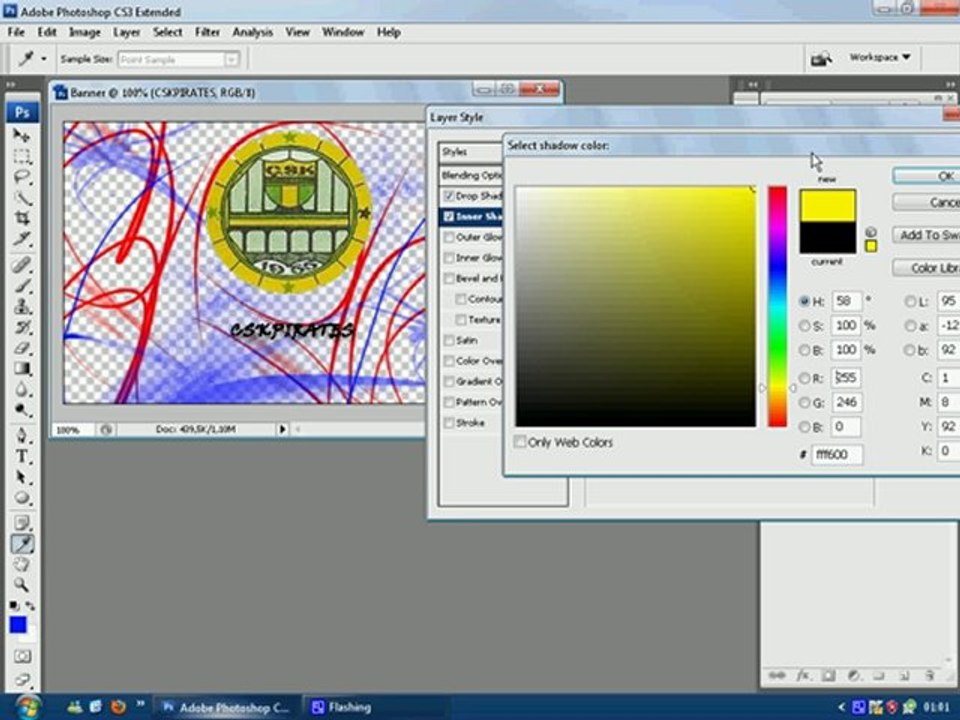Select the Crop tool
This screenshot has height=720, width=960.
21,217
